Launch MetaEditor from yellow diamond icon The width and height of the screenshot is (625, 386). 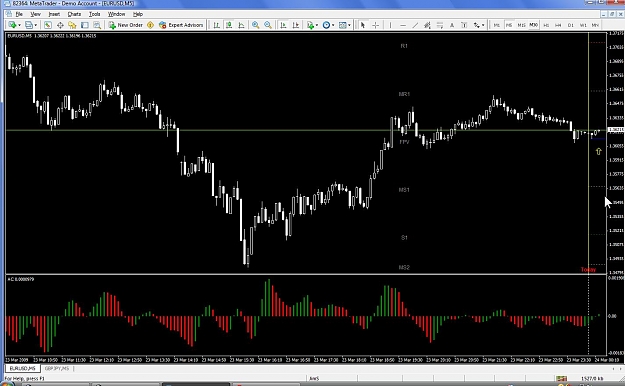[x=150, y=25]
